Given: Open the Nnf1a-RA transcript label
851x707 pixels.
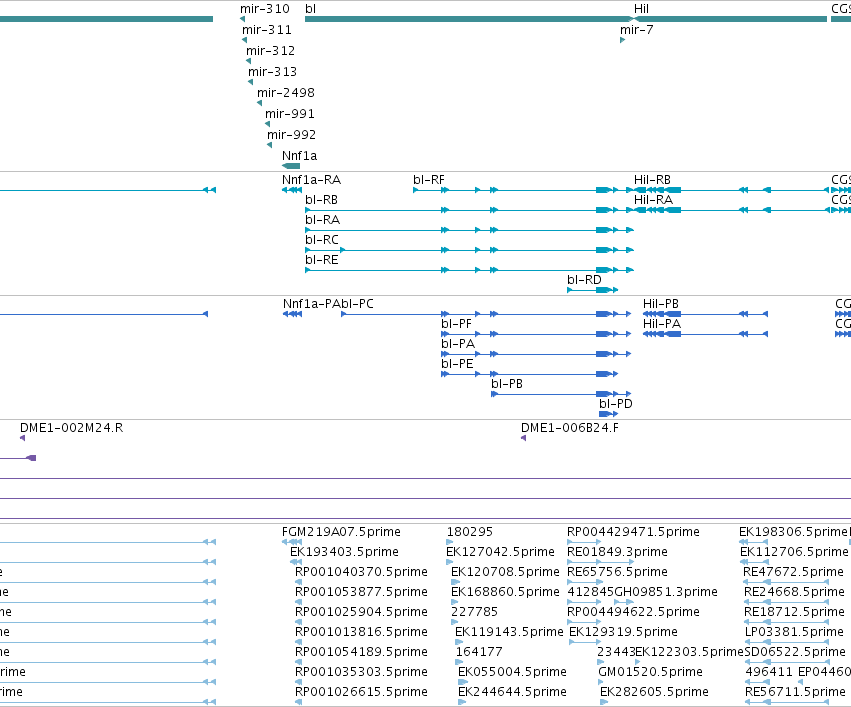Looking at the screenshot, I should pos(312,180).
